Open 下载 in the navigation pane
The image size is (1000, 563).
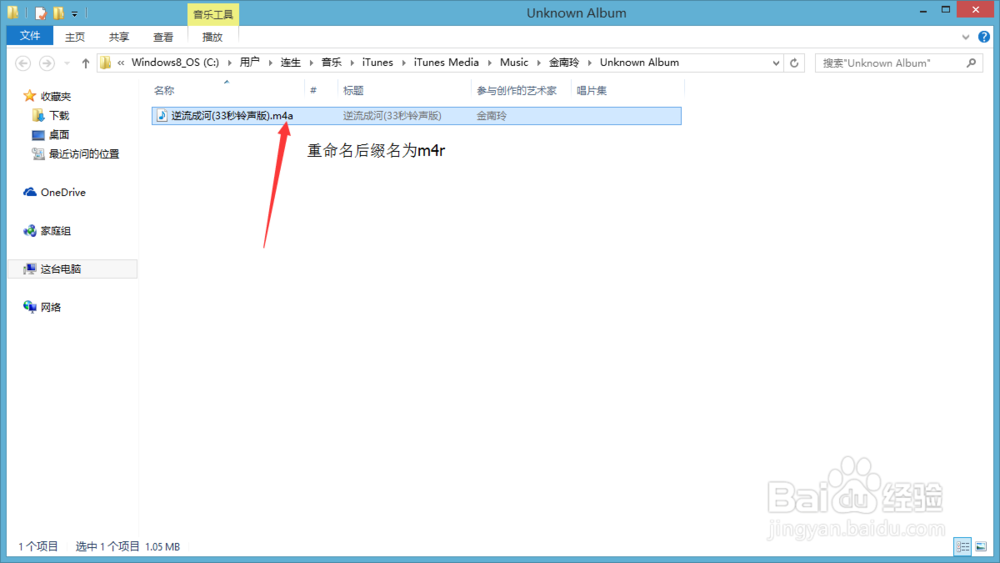[x=59, y=115]
